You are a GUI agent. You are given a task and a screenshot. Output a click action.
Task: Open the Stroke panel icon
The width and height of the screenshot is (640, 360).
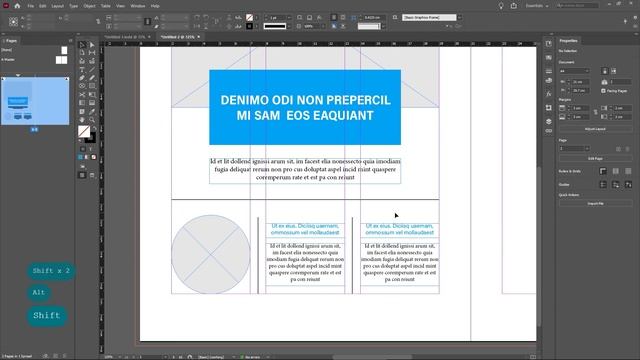[x=549, y=71]
